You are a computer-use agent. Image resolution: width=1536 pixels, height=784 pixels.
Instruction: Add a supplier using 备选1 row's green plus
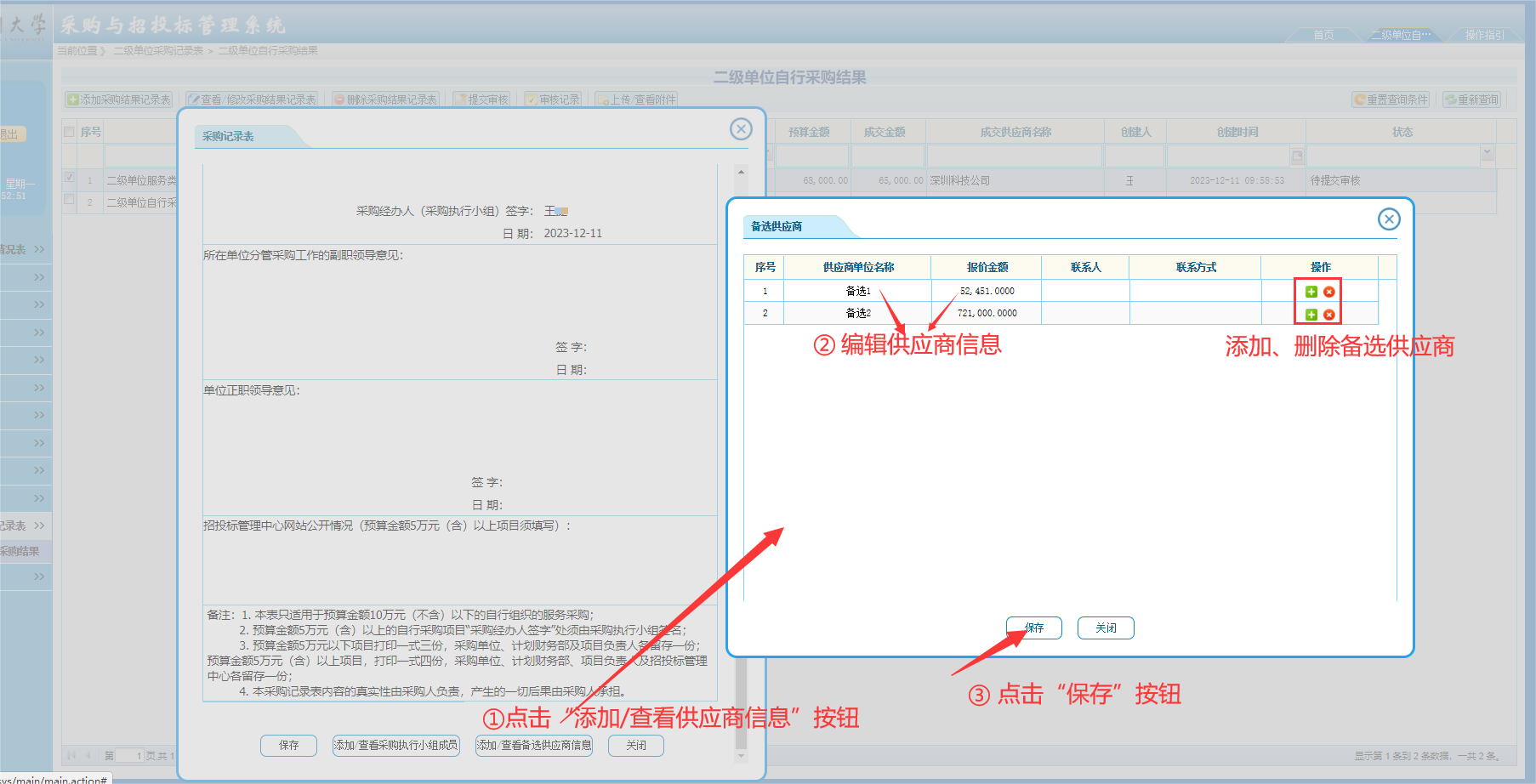[1311, 292]
